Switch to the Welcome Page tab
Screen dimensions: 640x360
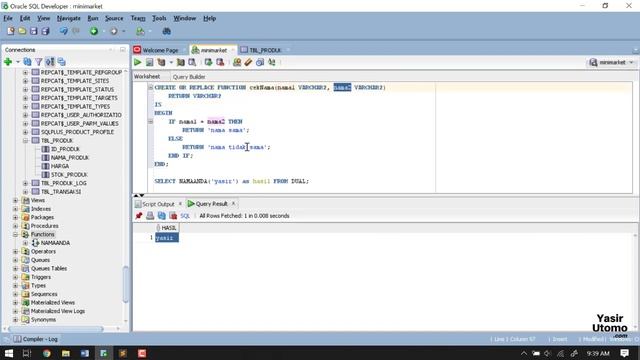(160, 50)
